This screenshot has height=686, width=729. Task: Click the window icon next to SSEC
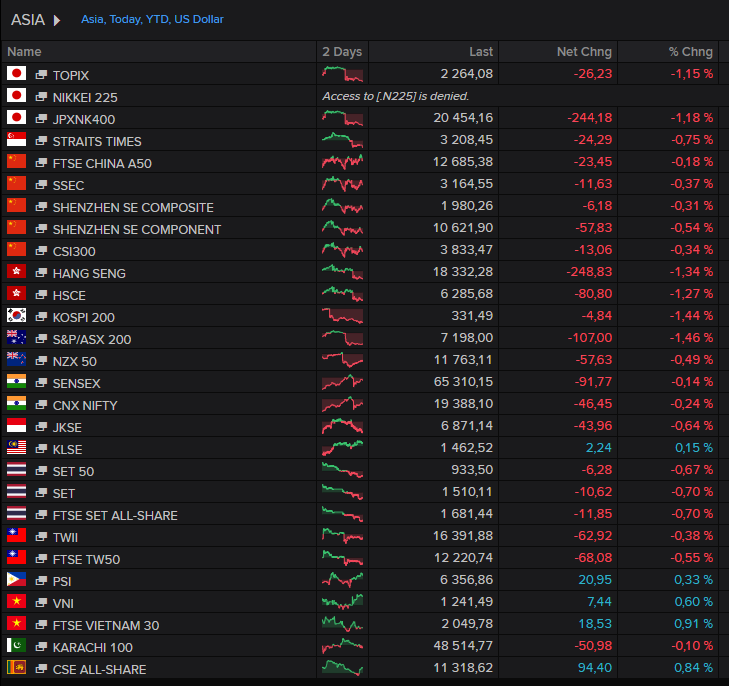tap(41, 185)
